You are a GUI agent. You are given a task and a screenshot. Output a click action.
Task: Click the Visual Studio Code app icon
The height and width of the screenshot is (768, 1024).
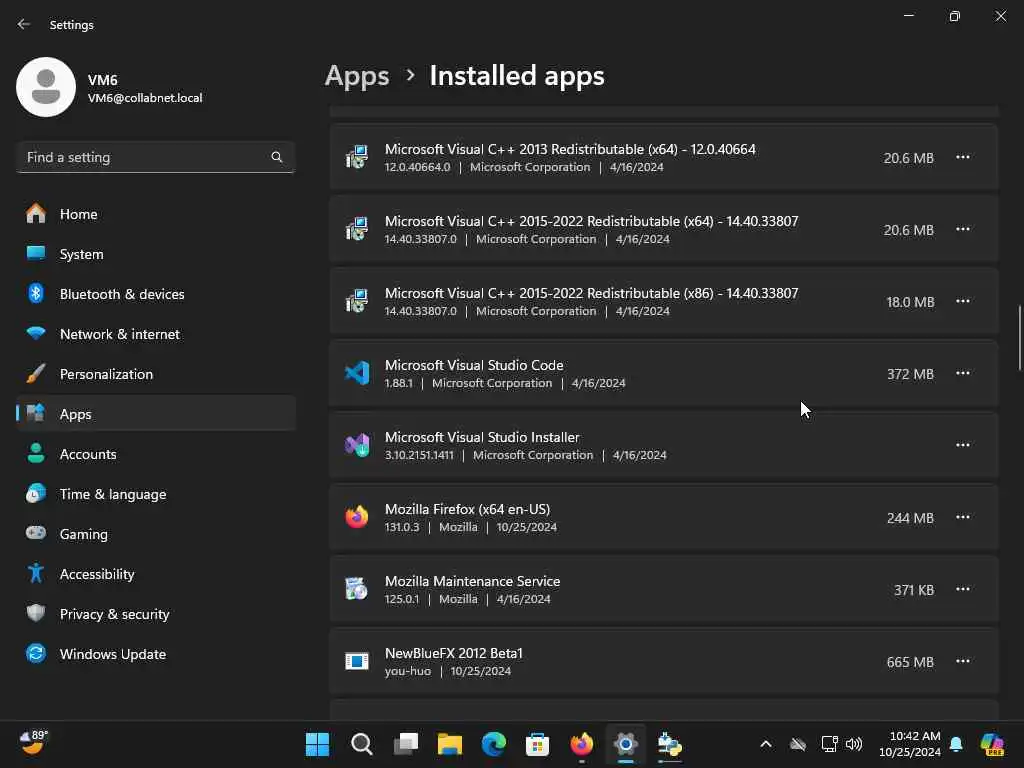(357, 374)
